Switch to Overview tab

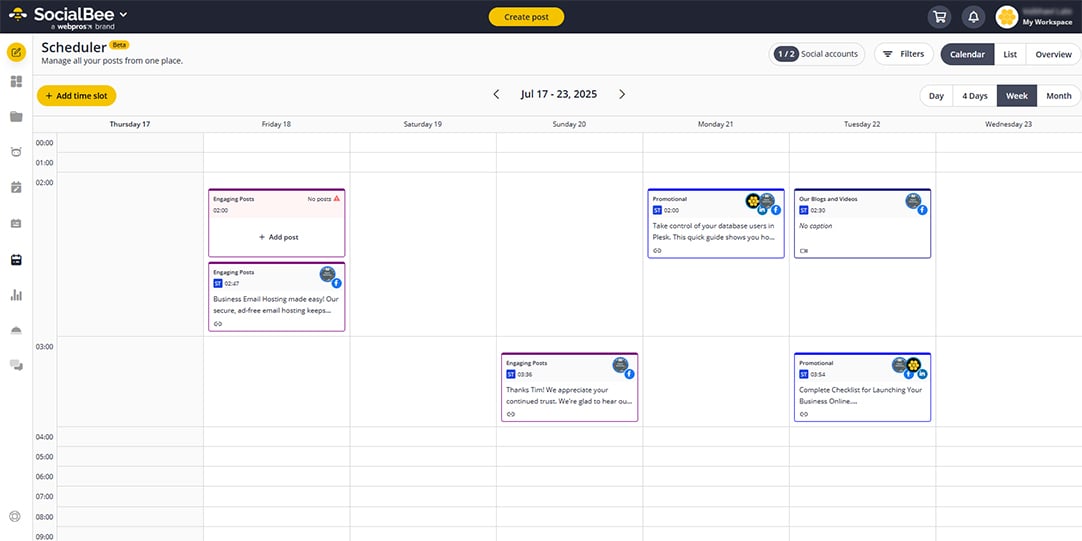tap(1053, 55)
